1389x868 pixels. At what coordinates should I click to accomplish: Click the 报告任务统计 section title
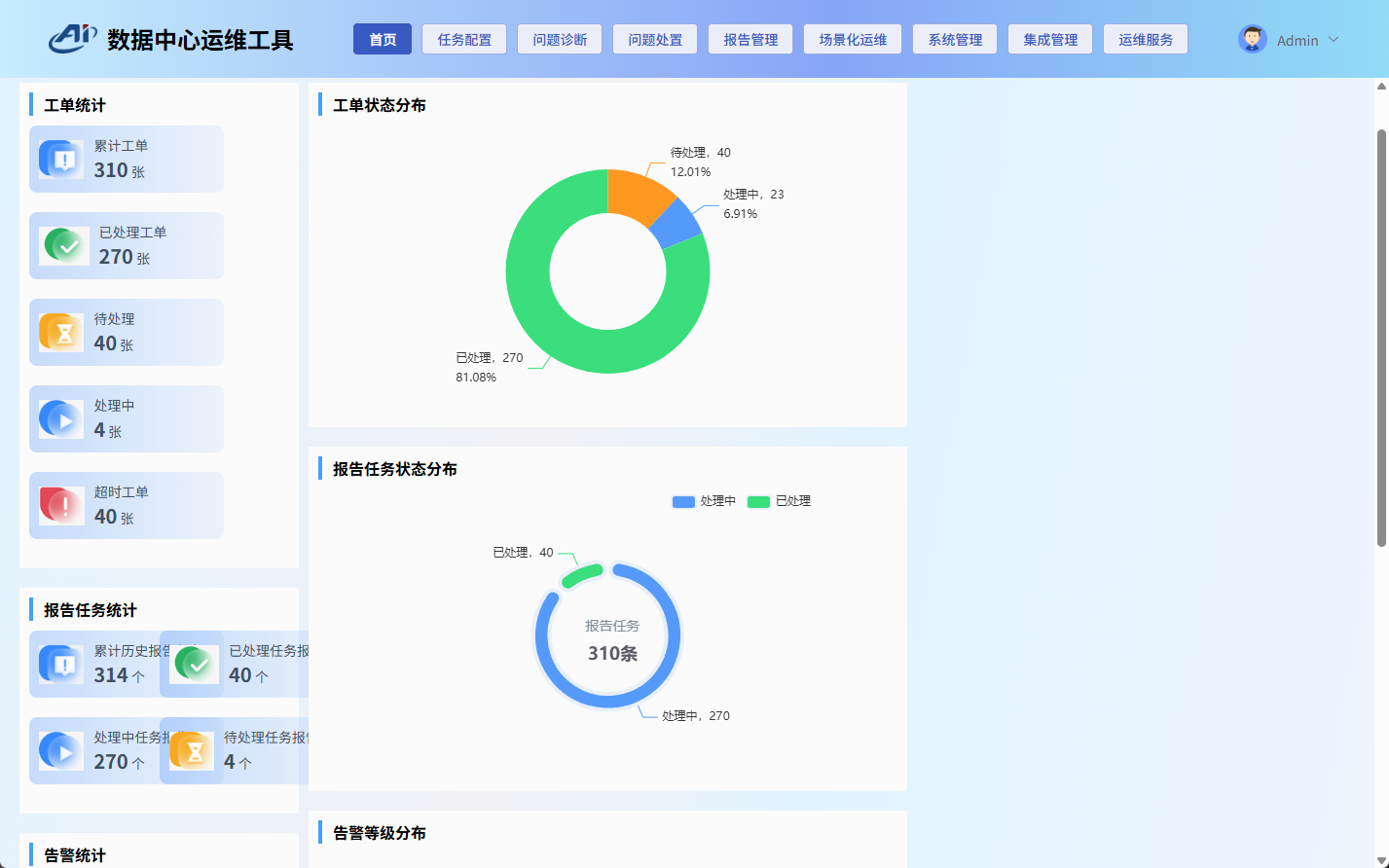tap(91, 610)
